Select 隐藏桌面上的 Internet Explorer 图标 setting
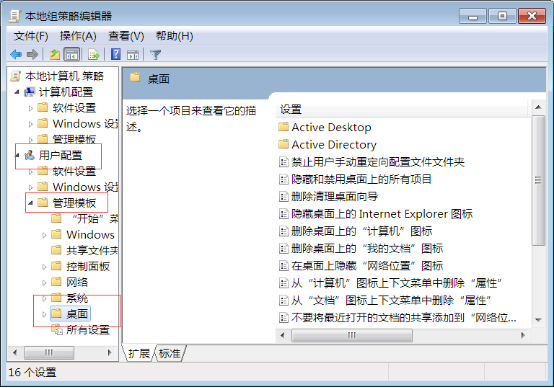The height and width of the screenshot is (388, 554). coord(382,214)
